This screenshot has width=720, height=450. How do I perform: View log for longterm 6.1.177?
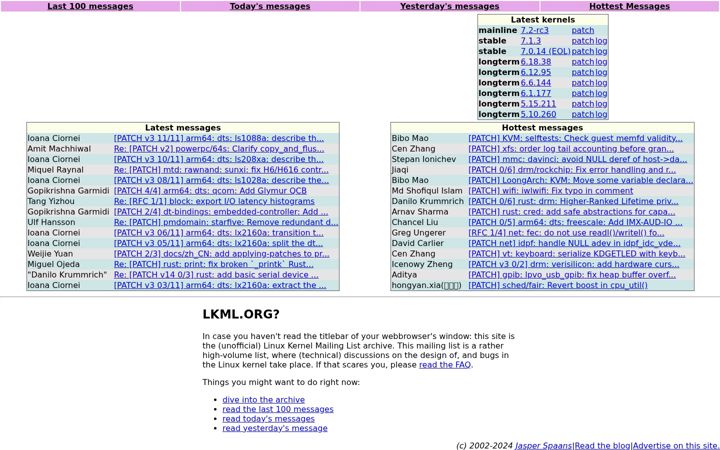click(601, 93)
